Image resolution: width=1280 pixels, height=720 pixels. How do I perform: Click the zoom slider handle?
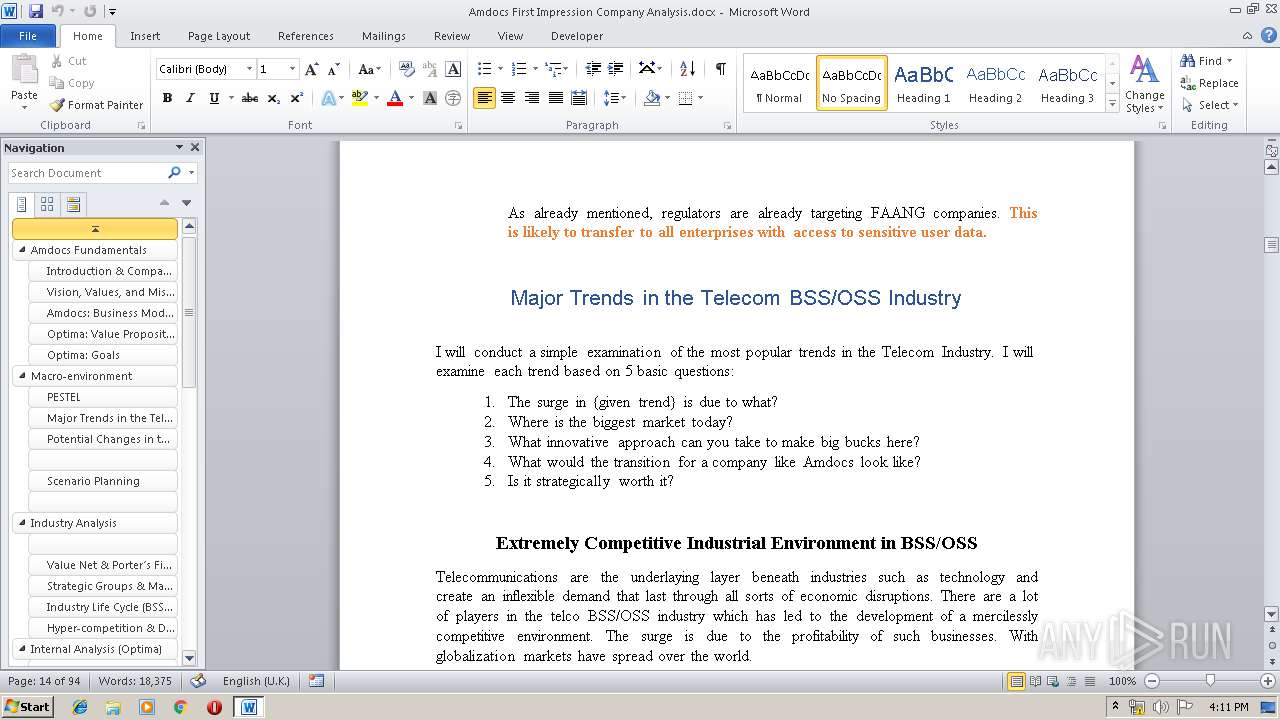click(x=1210, y=681)
